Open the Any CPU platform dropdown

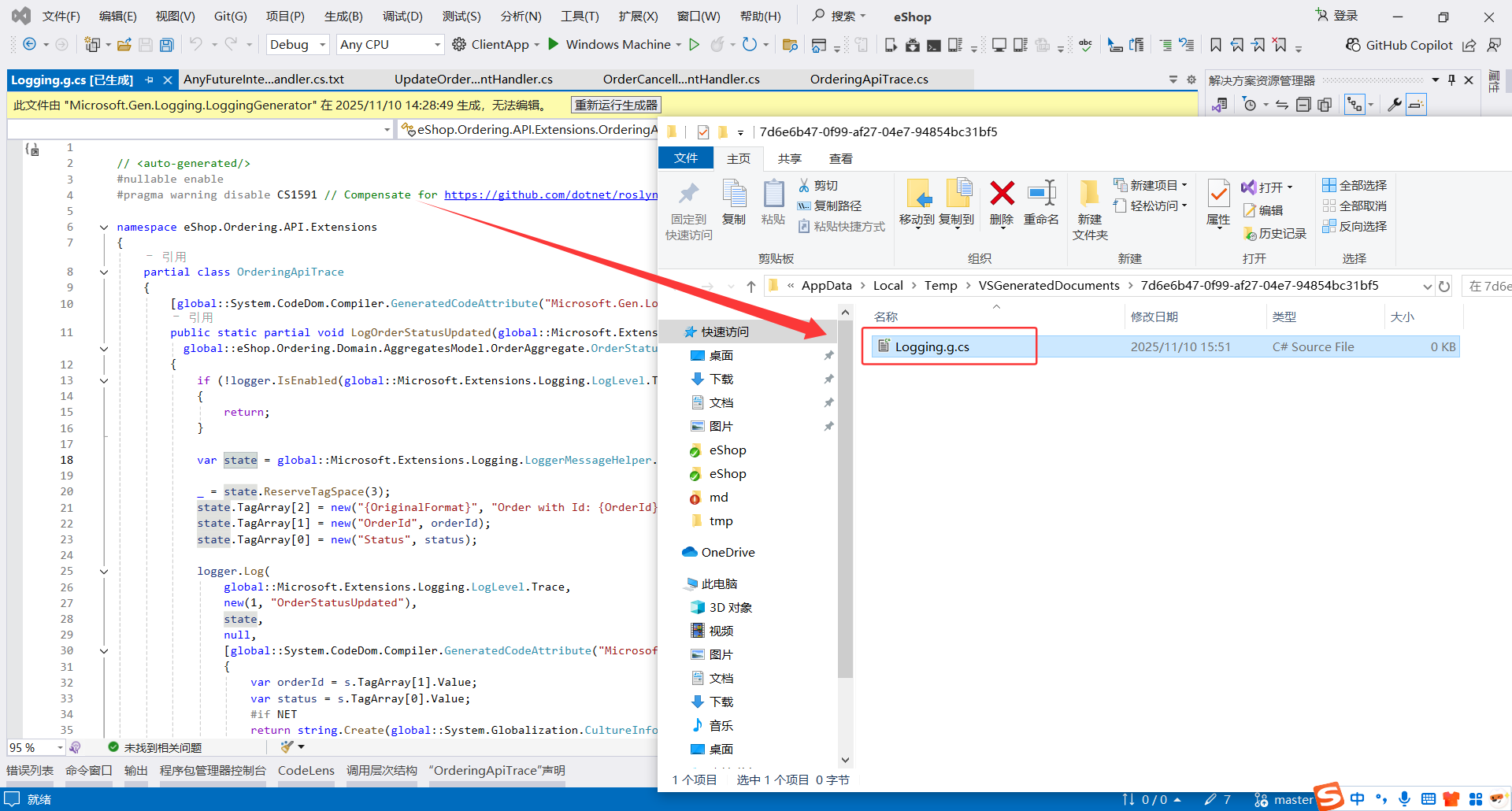390,45
